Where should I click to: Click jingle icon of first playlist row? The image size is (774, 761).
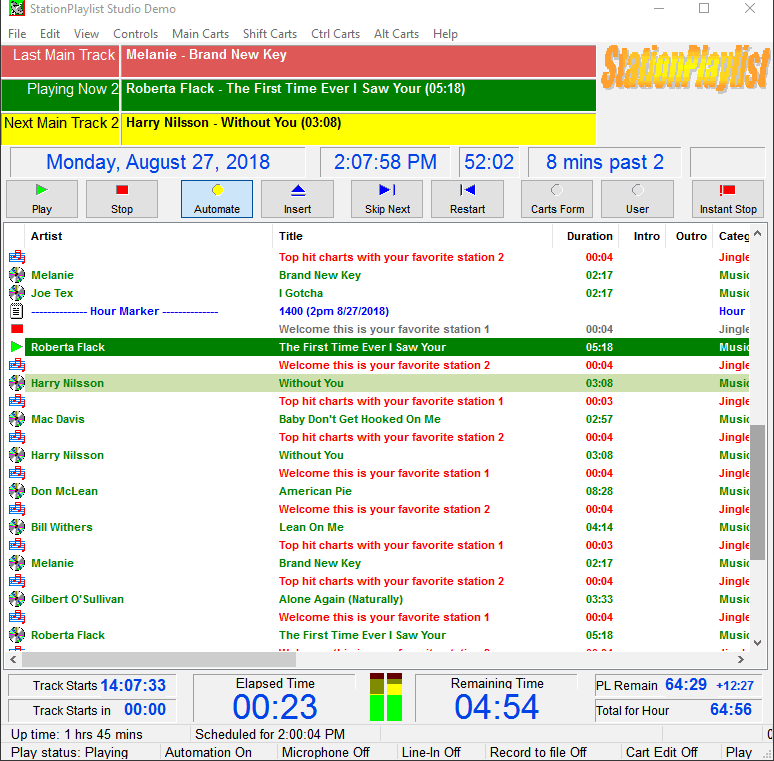click(17, 257)
